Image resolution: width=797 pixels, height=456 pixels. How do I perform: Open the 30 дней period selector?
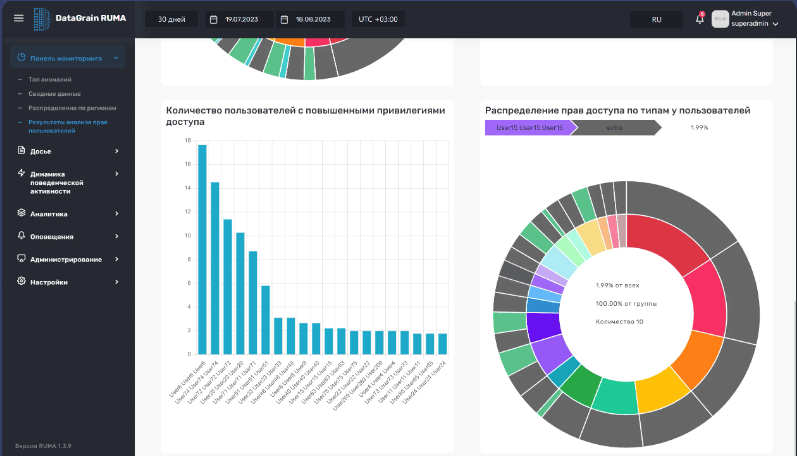171,19
